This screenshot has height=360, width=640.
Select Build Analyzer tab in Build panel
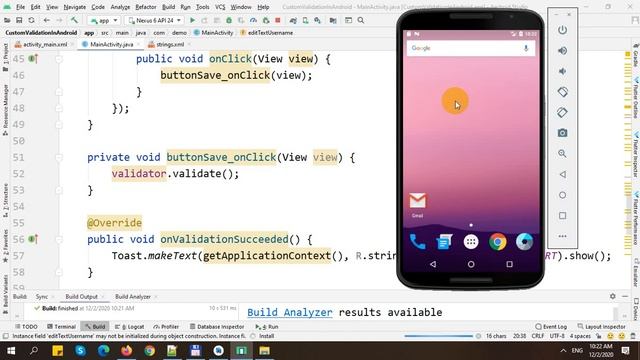coord(133,297)
